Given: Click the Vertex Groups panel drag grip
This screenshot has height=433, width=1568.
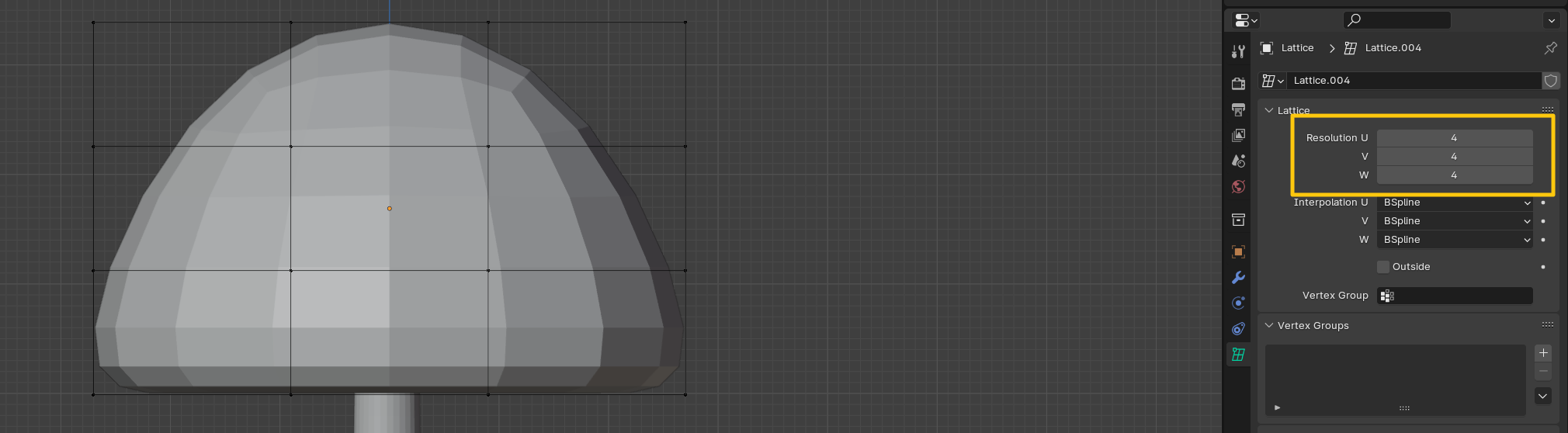Looking at the screenshot, I should coord(1548,324).
